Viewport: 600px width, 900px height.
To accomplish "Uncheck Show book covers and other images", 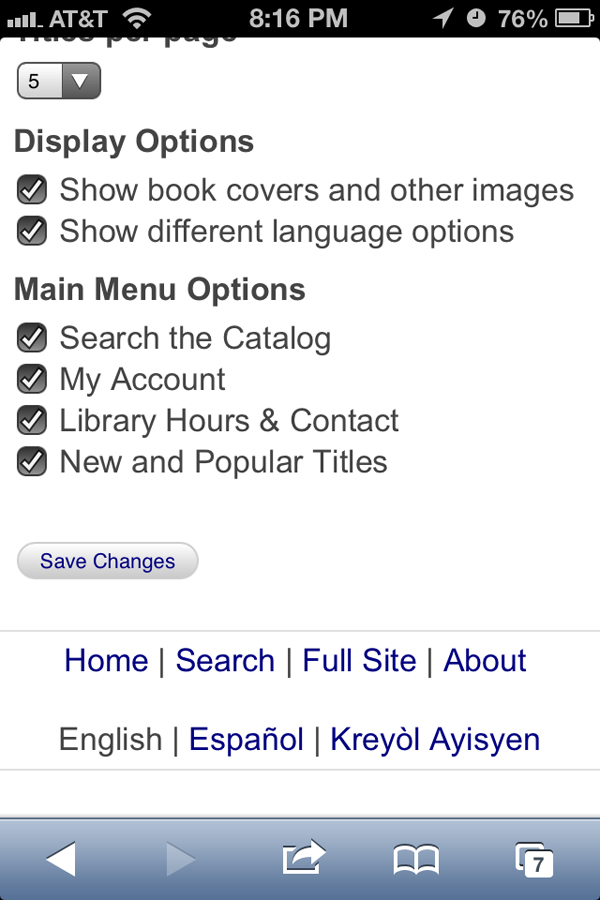I will pyautogui.click(x=32, y=190).
